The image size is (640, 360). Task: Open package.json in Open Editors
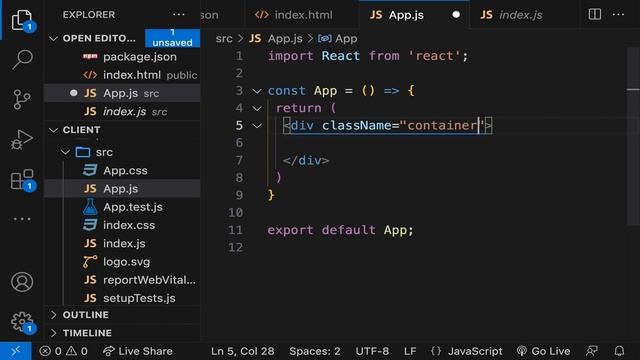pyautogui.click(x=122, y=57)
